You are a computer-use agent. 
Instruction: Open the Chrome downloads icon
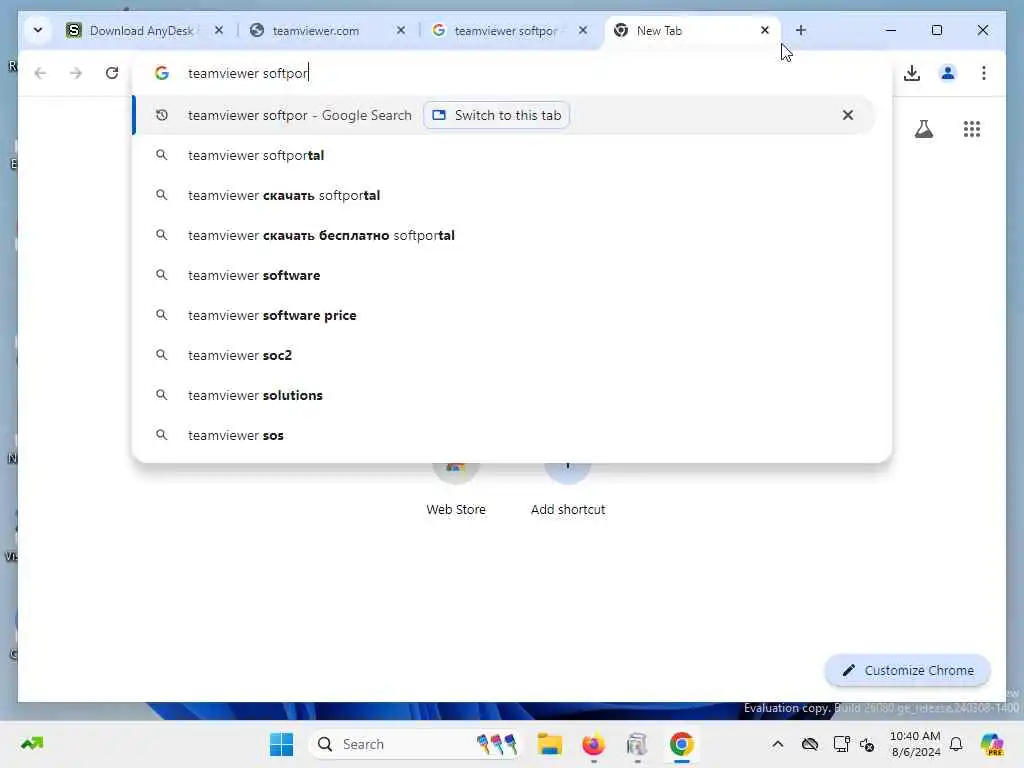(912, 73)
